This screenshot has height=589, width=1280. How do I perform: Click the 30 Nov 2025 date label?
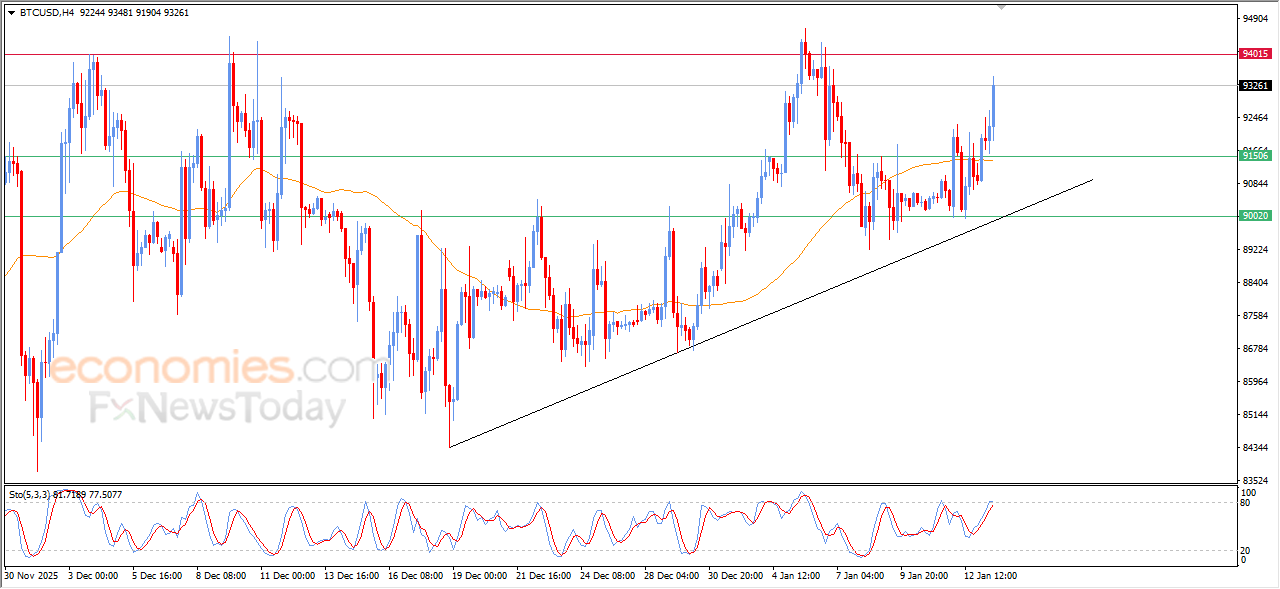coord(32,576)
